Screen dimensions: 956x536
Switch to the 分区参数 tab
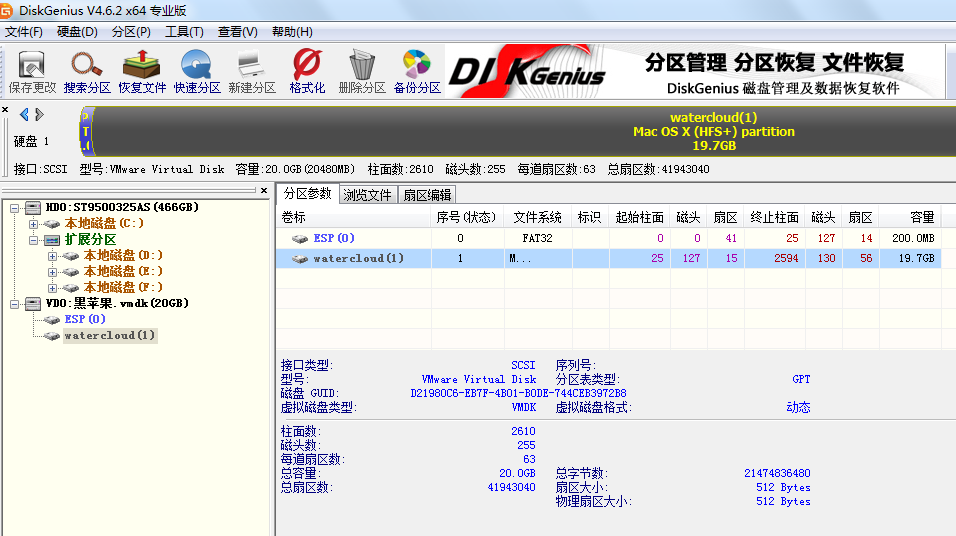coord(307,194)
